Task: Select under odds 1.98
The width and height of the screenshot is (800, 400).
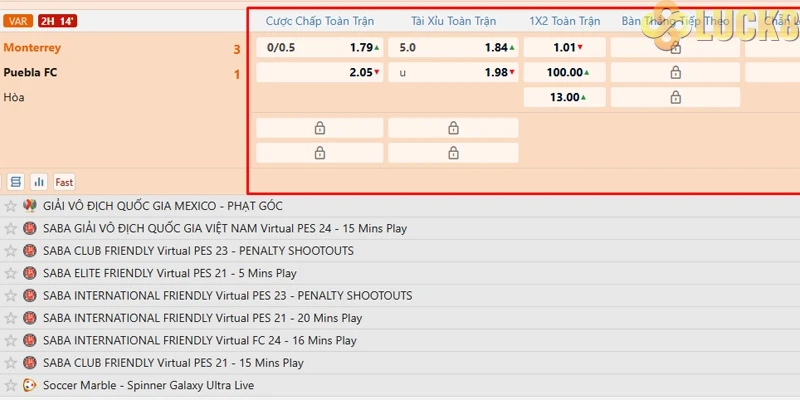Action: (x=453, y=72)
